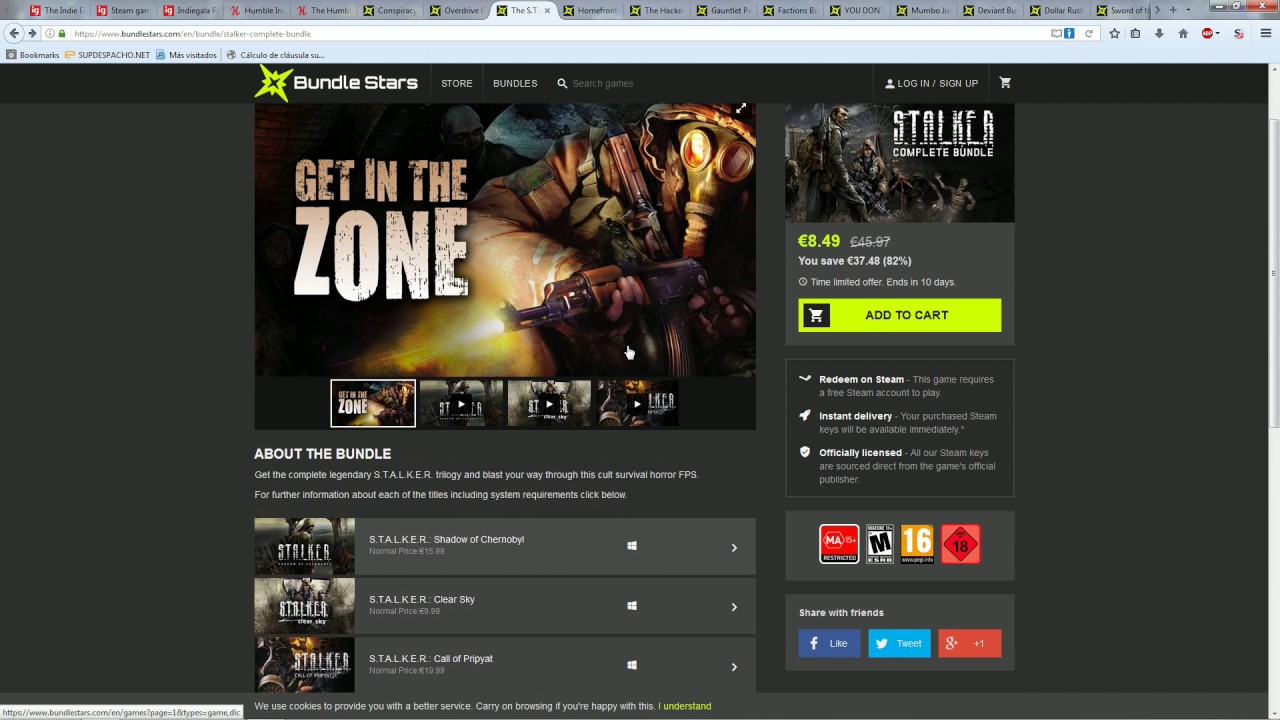The height and width of the screenshot is (720, 1280).
Task: Open the BUNDLES menu
Action: (515, 83)
